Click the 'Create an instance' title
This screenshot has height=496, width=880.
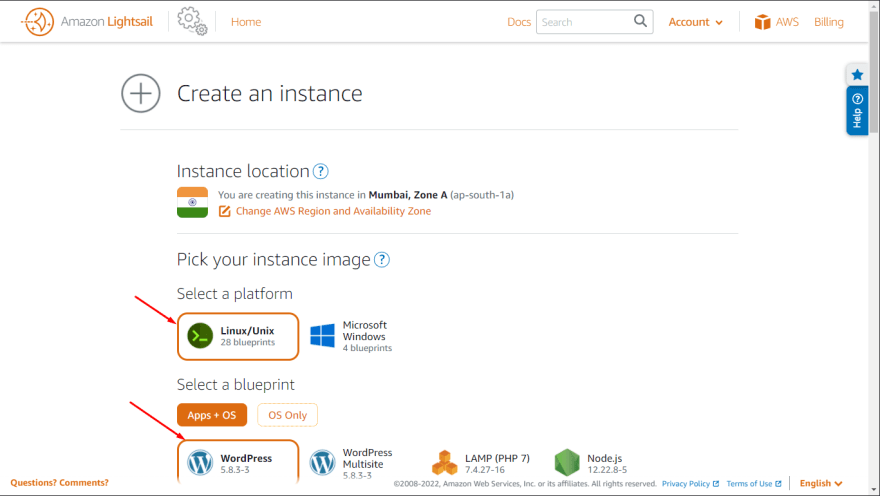[269, 93]
